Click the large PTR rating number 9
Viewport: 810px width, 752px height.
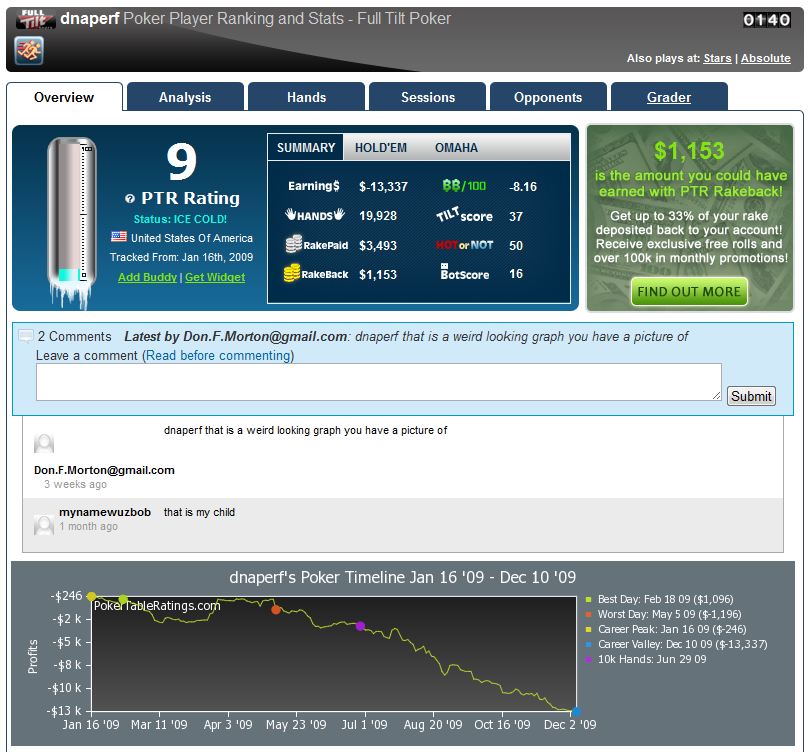182,162
